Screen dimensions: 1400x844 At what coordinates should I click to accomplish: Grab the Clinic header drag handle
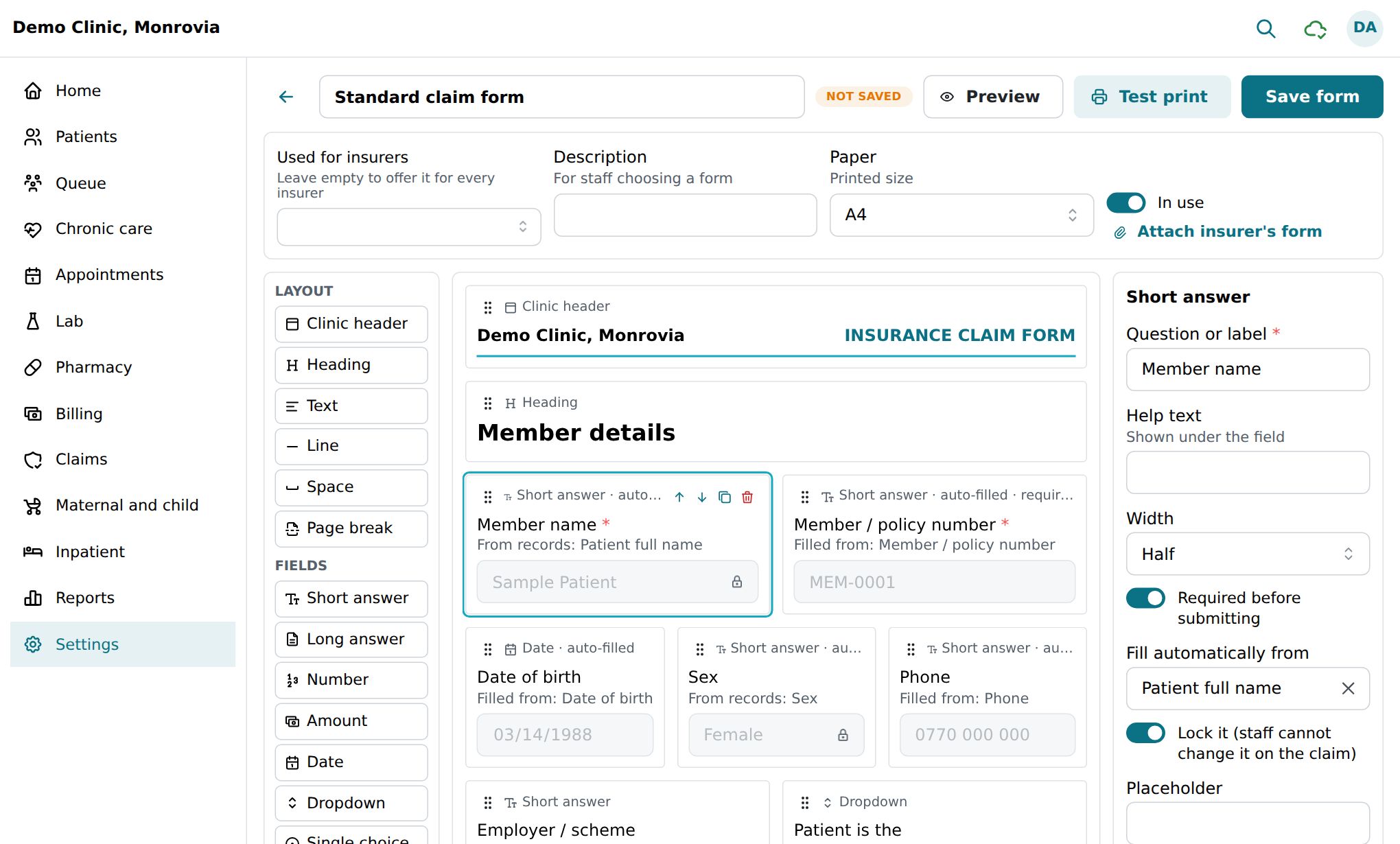coord(488,307)
